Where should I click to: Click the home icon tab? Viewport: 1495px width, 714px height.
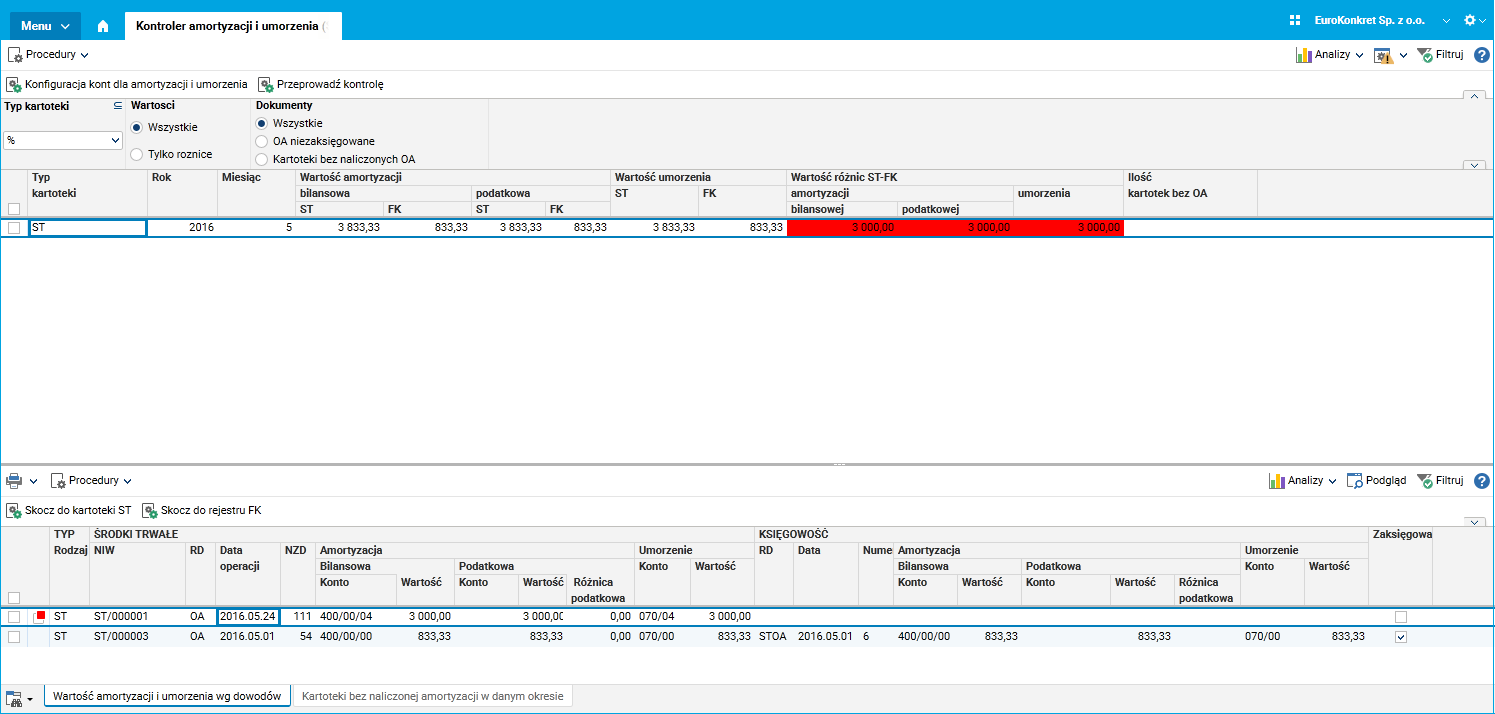[x=102, y=26]
